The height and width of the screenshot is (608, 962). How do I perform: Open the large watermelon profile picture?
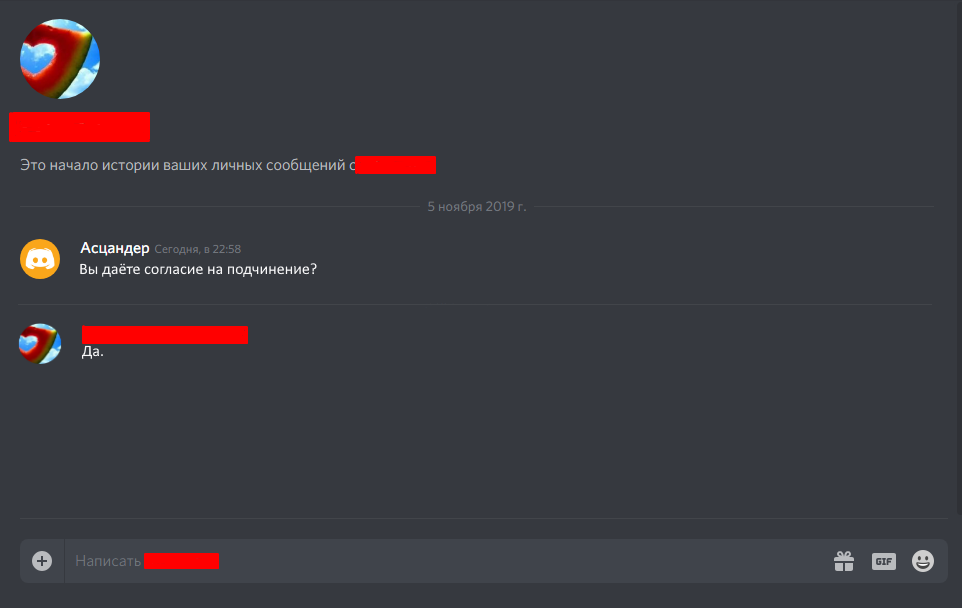60,59
